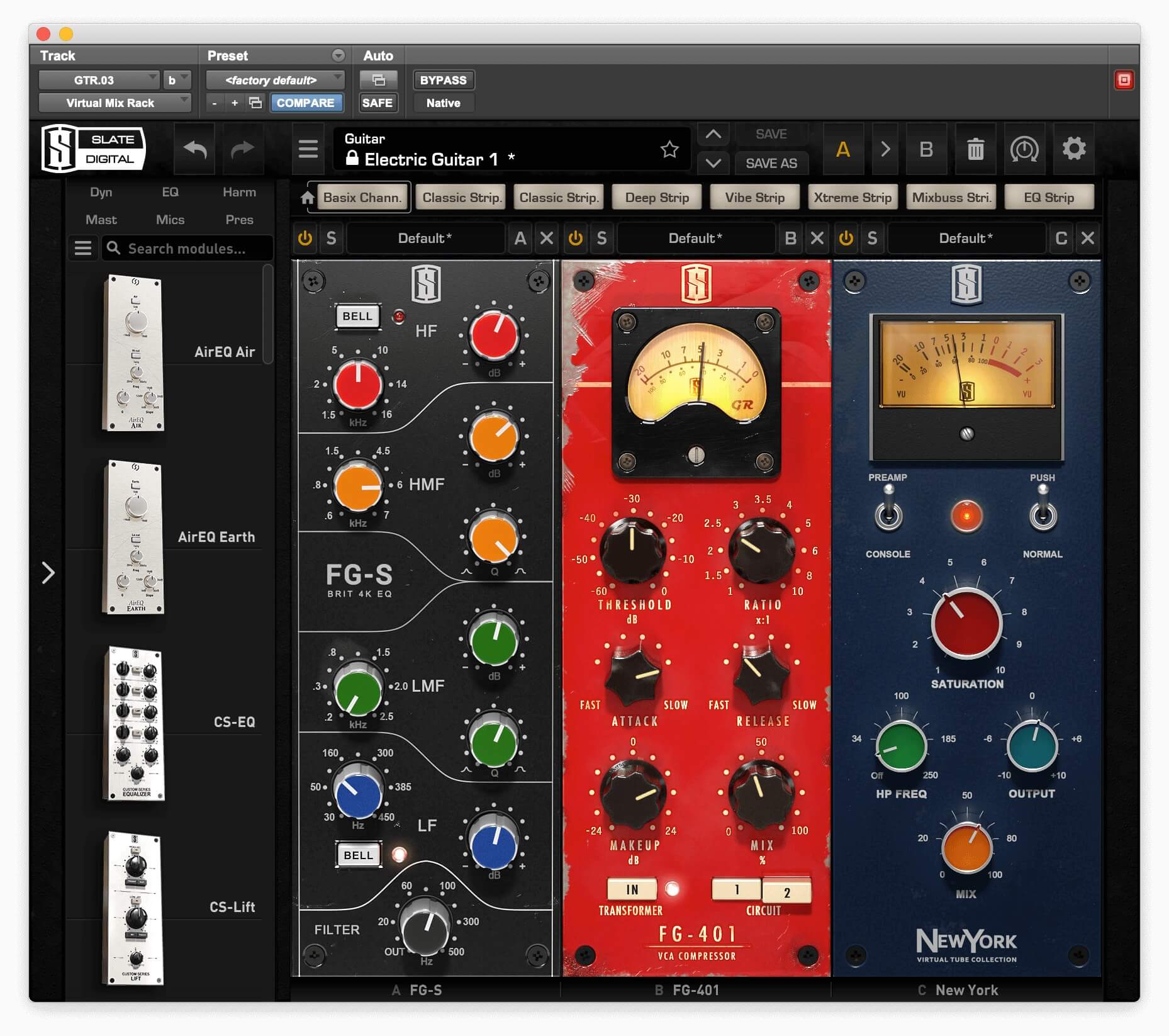The height and width of the screenshot is (1036, 1169).
Task: Toggle the HF BELL button
Action: point(357,316)
